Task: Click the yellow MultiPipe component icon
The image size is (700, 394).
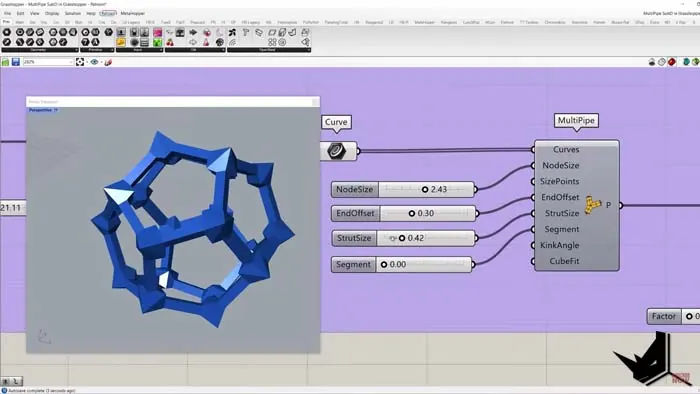Action: (x=593, y=205)
